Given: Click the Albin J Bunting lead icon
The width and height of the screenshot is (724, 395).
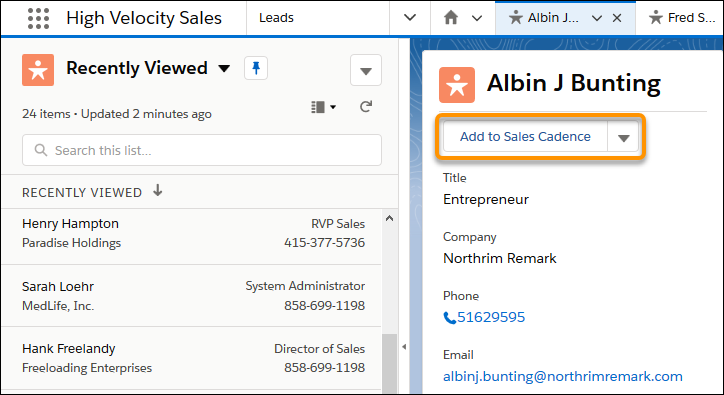Looking at the screenshot, I should (x=457, y=85).
